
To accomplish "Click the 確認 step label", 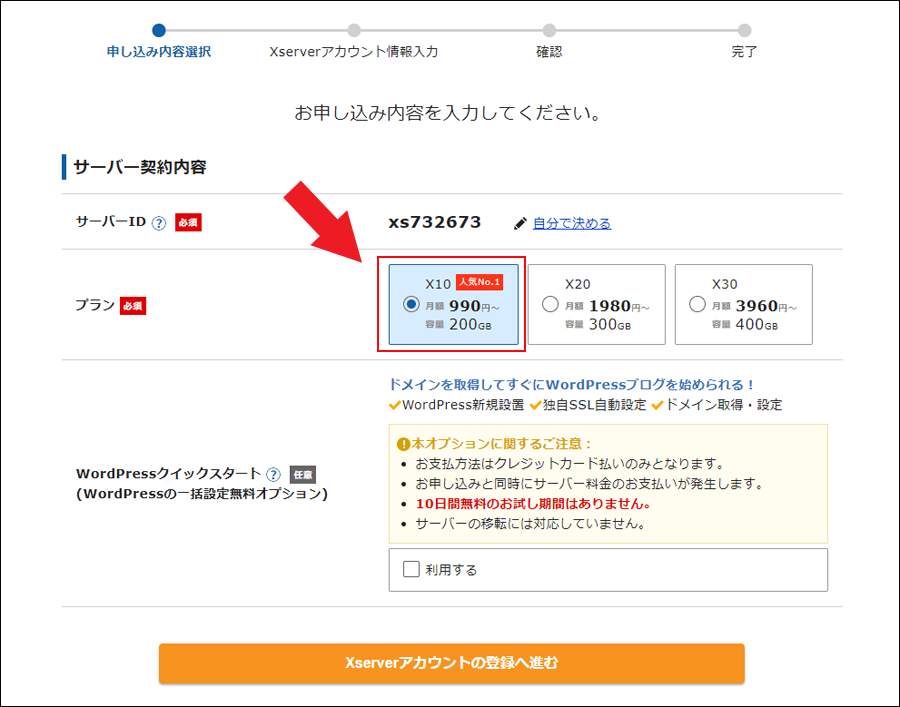I will click(x=549, y=52).
